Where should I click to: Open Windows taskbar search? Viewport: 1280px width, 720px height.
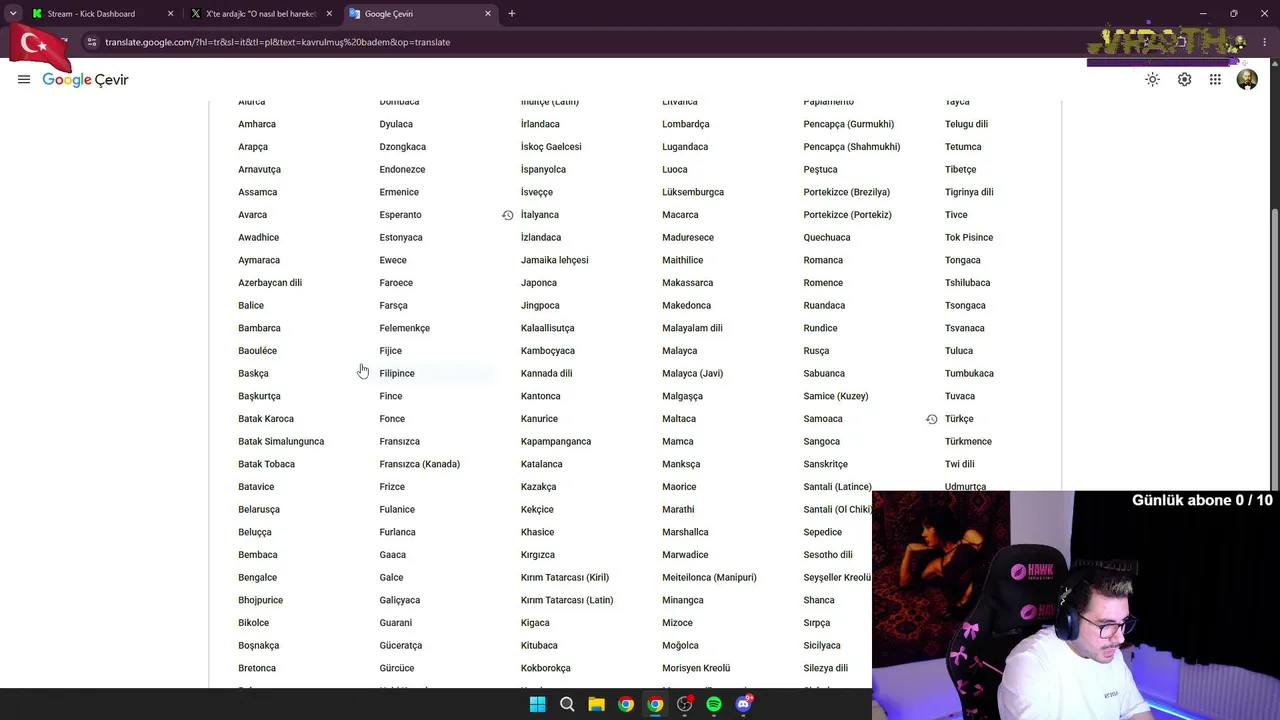pos(567,705)
